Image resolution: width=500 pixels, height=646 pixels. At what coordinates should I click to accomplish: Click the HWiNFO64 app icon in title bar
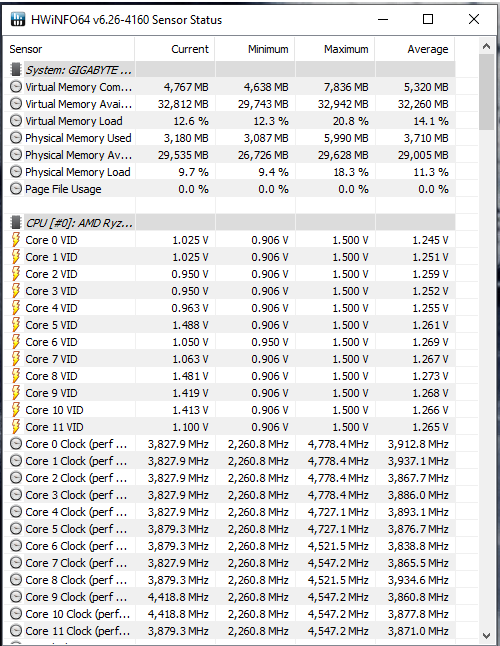[18, 19]
